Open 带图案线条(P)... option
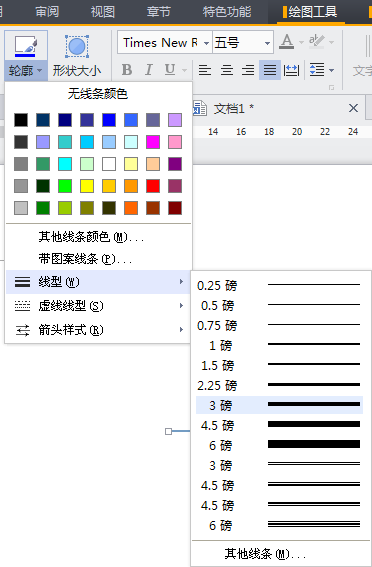This screenshot has height=567, width=372. tap(98, 259)
